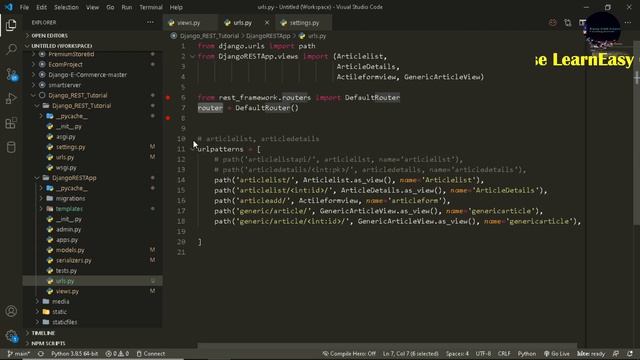Viewport: 640px width, 360px height.
Task: Open the File menu
Action: click(x=24, y=7)
